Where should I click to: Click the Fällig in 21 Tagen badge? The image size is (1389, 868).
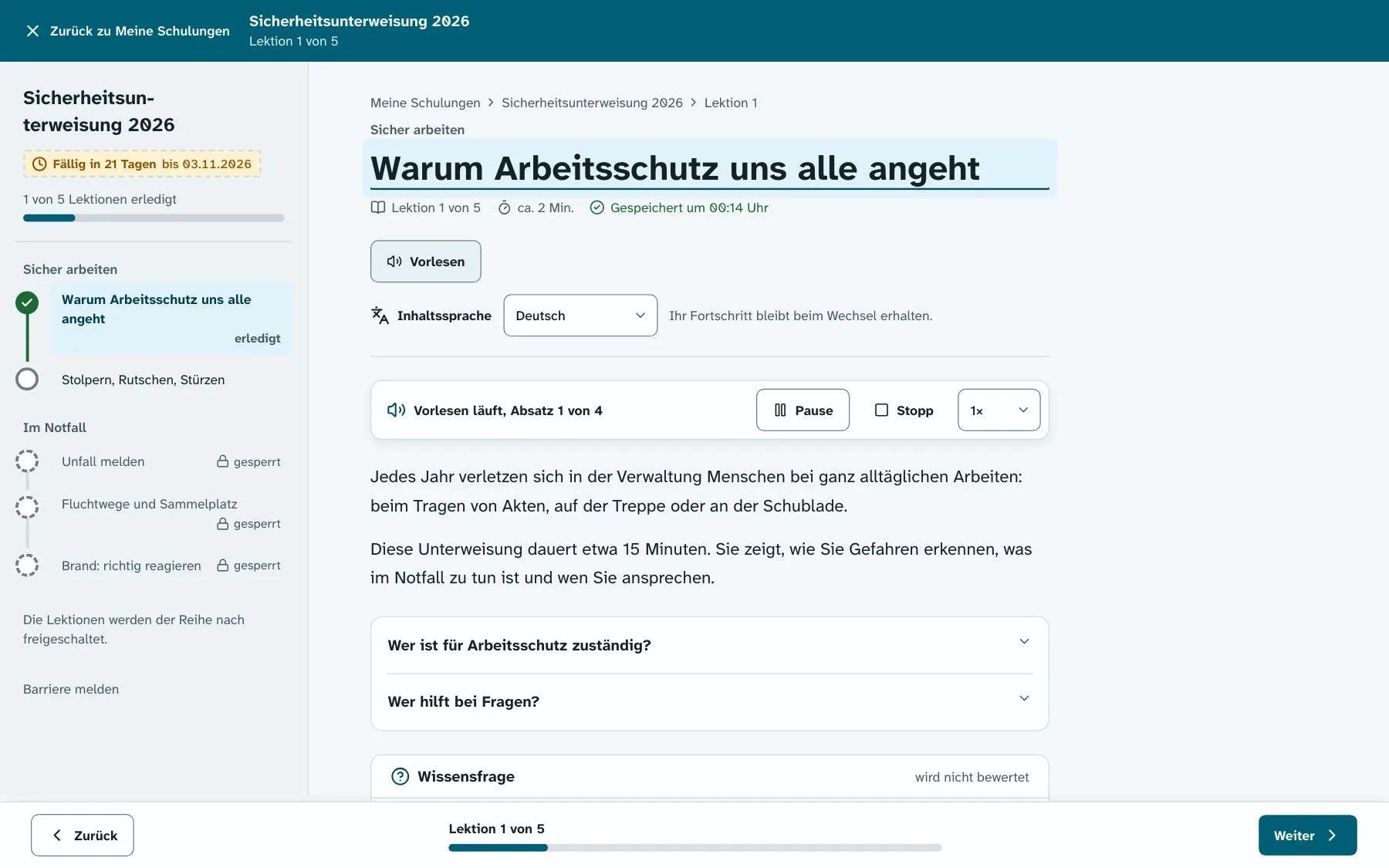142,164
